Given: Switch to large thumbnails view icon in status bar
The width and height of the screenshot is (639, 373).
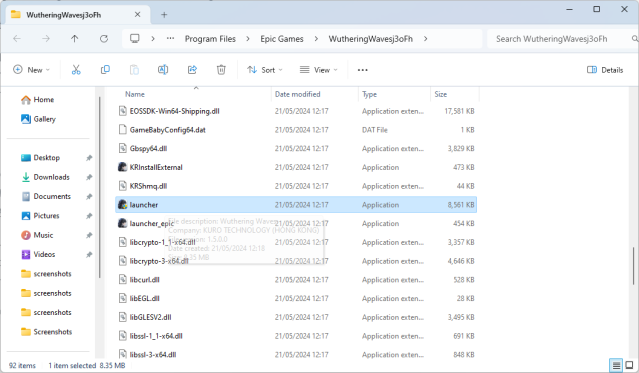Looking at the screenshot, I should tap(630, 365).
